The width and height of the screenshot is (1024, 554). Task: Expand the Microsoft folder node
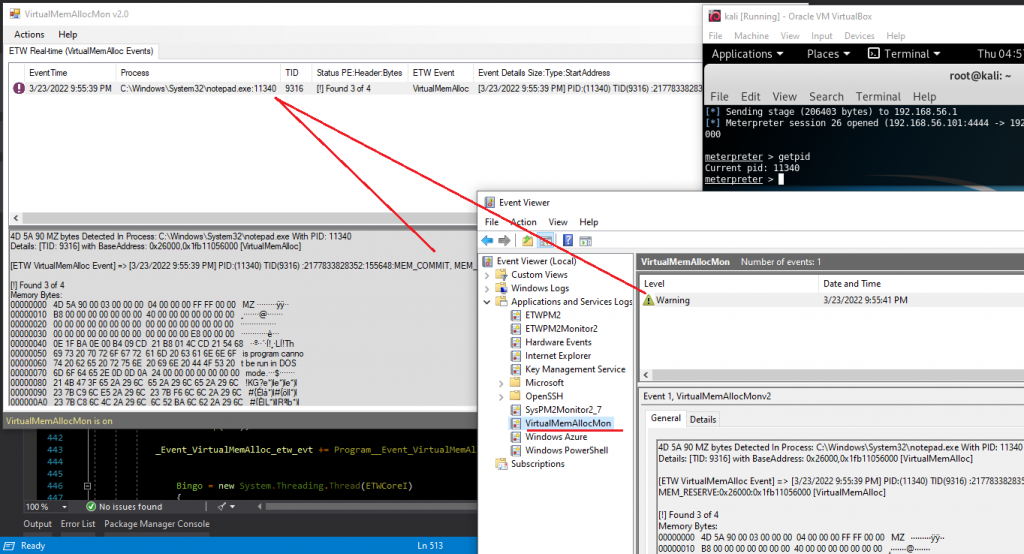(x=501, y=383)
